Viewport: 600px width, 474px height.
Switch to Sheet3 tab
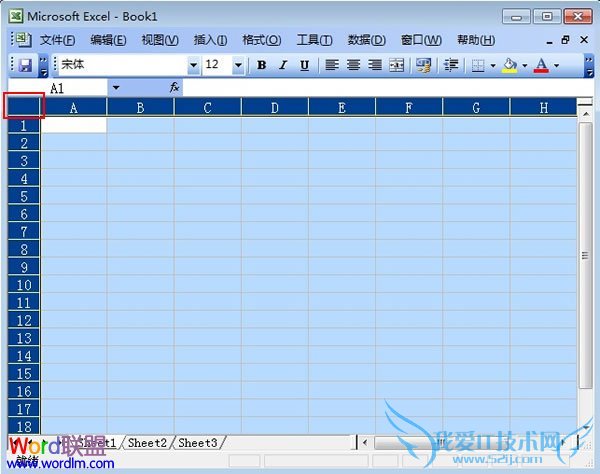(198, 443)
